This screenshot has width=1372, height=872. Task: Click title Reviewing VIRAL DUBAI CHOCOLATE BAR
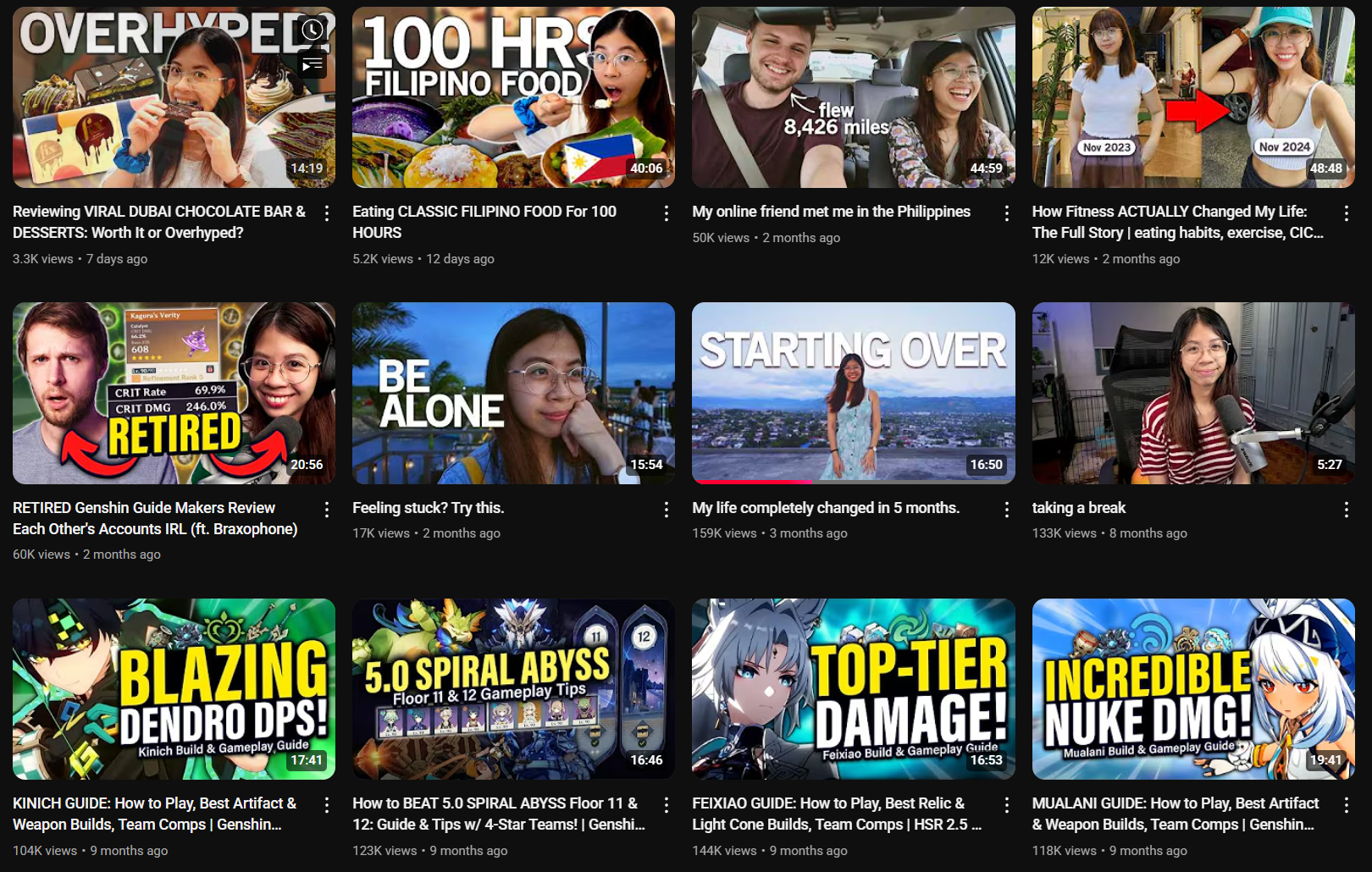[159, 222]
